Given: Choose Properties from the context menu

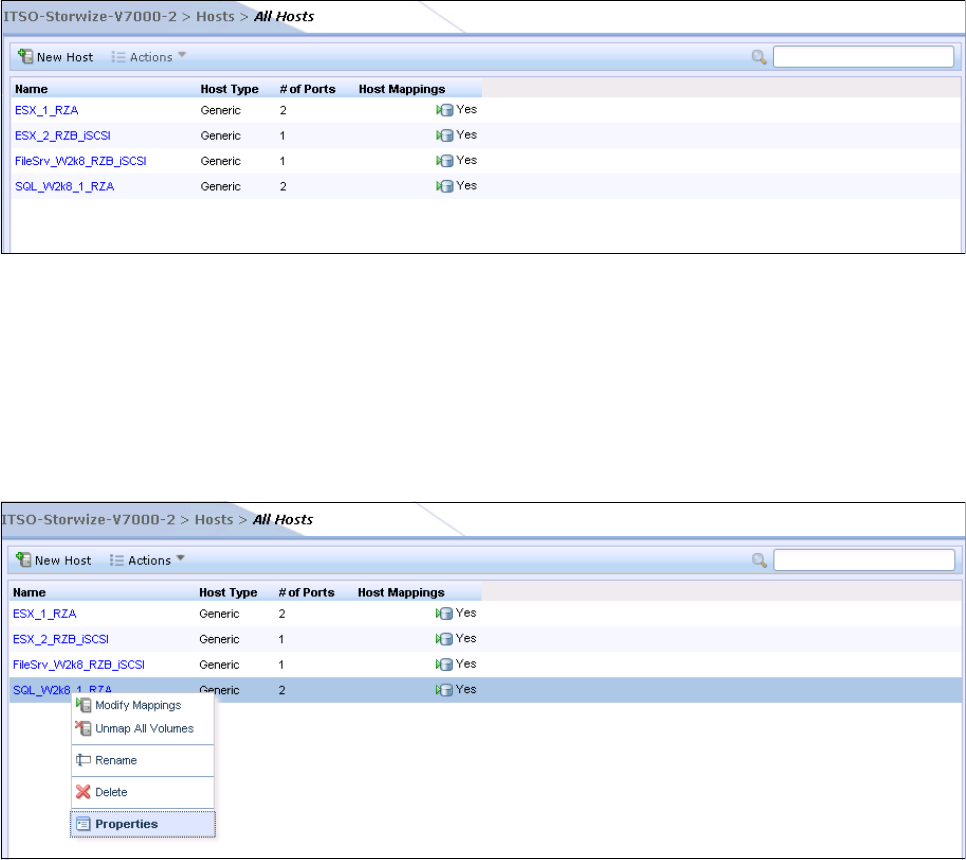Looking at the screenshot, I should point(126,825).
